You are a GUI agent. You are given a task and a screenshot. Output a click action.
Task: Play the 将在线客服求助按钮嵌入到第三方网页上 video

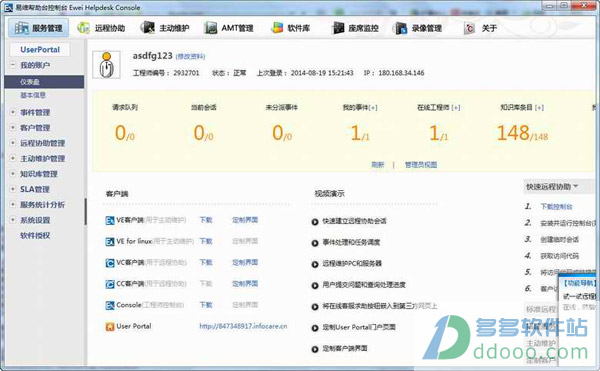pyautogui.click(x=315, y=307)
